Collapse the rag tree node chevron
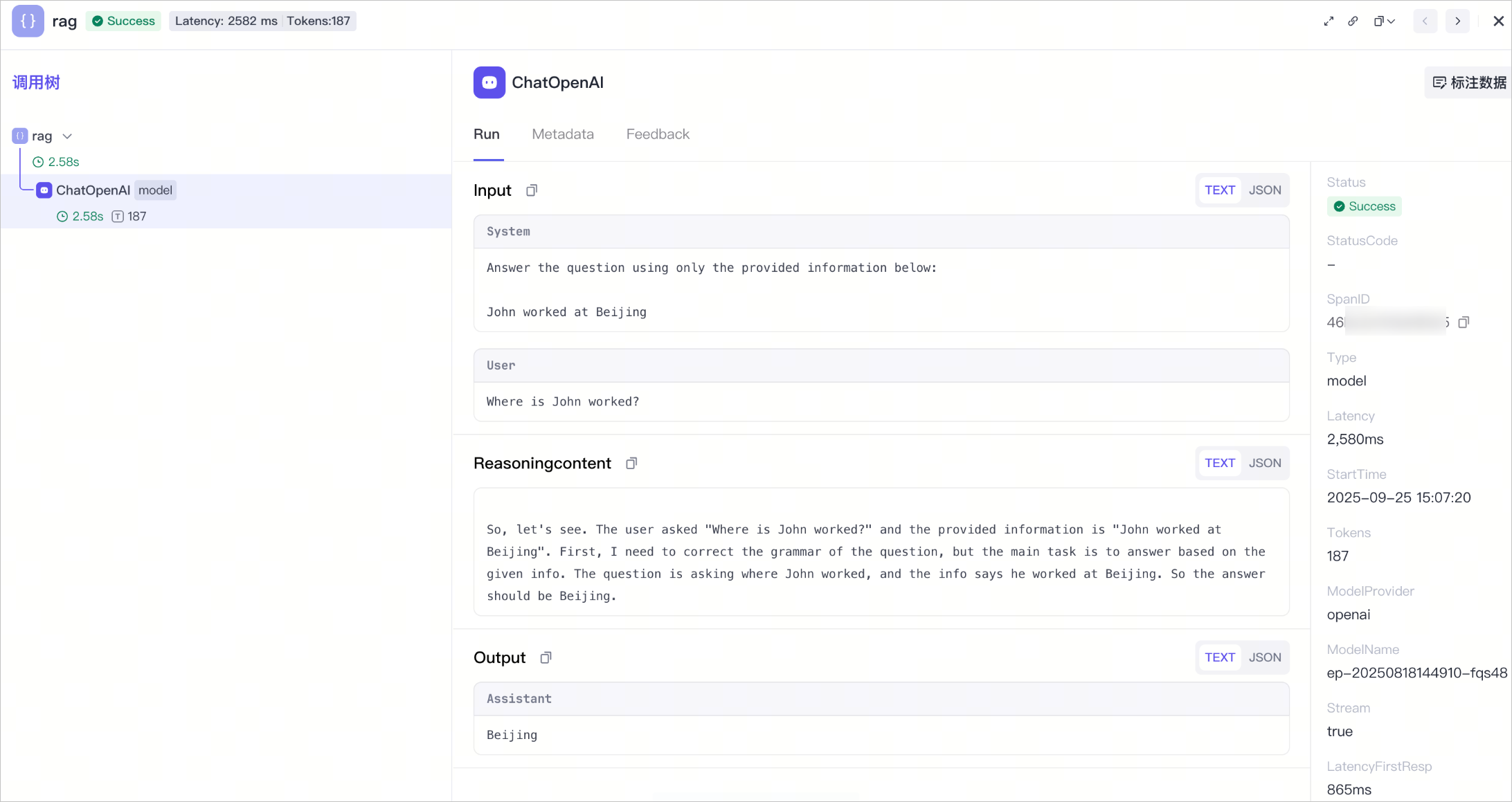Viewport: 1512px width, 802px height. click(67, 136)
